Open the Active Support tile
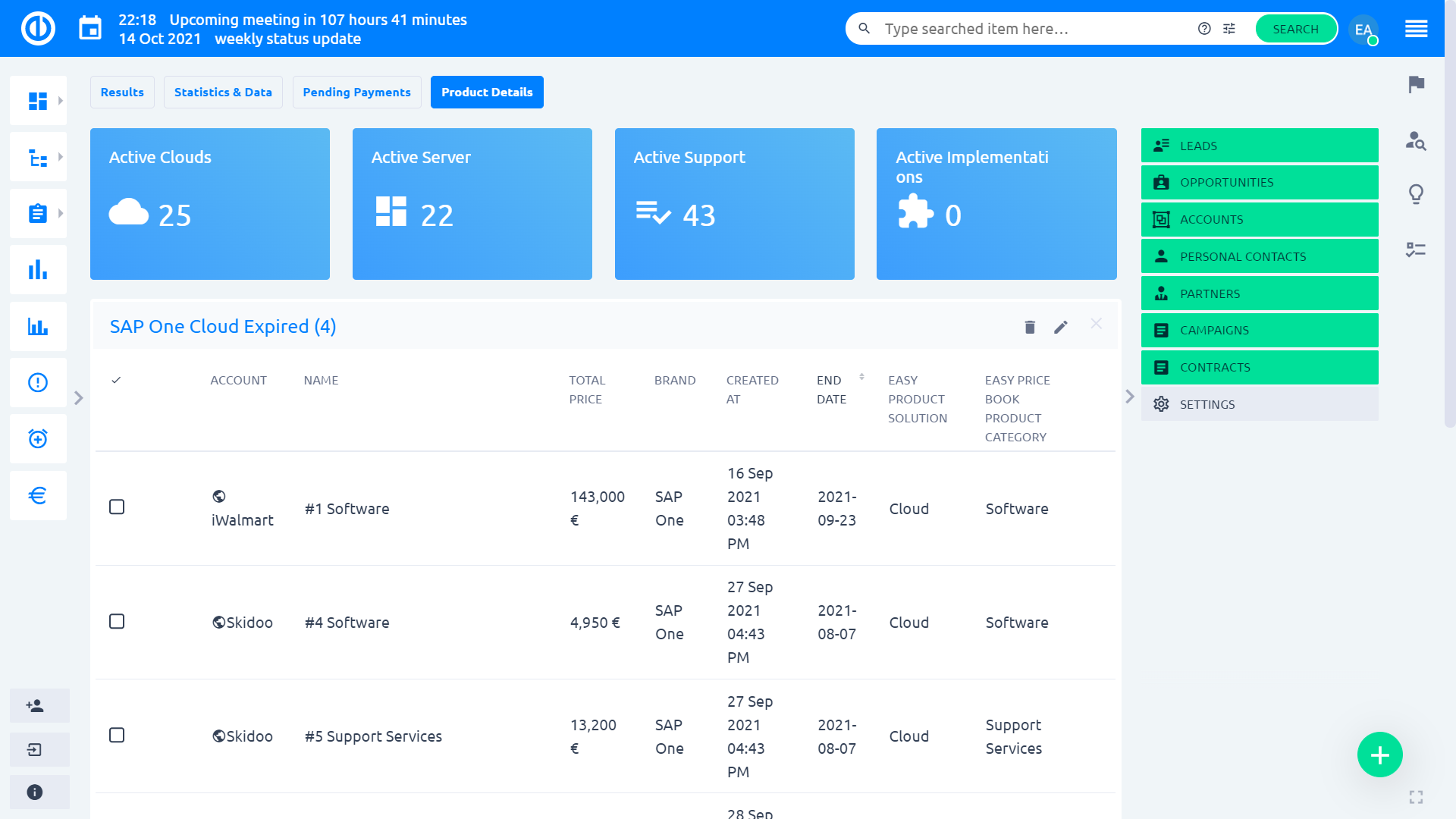The width and height of the screenshot is (1456, 819). pos(735,204)
